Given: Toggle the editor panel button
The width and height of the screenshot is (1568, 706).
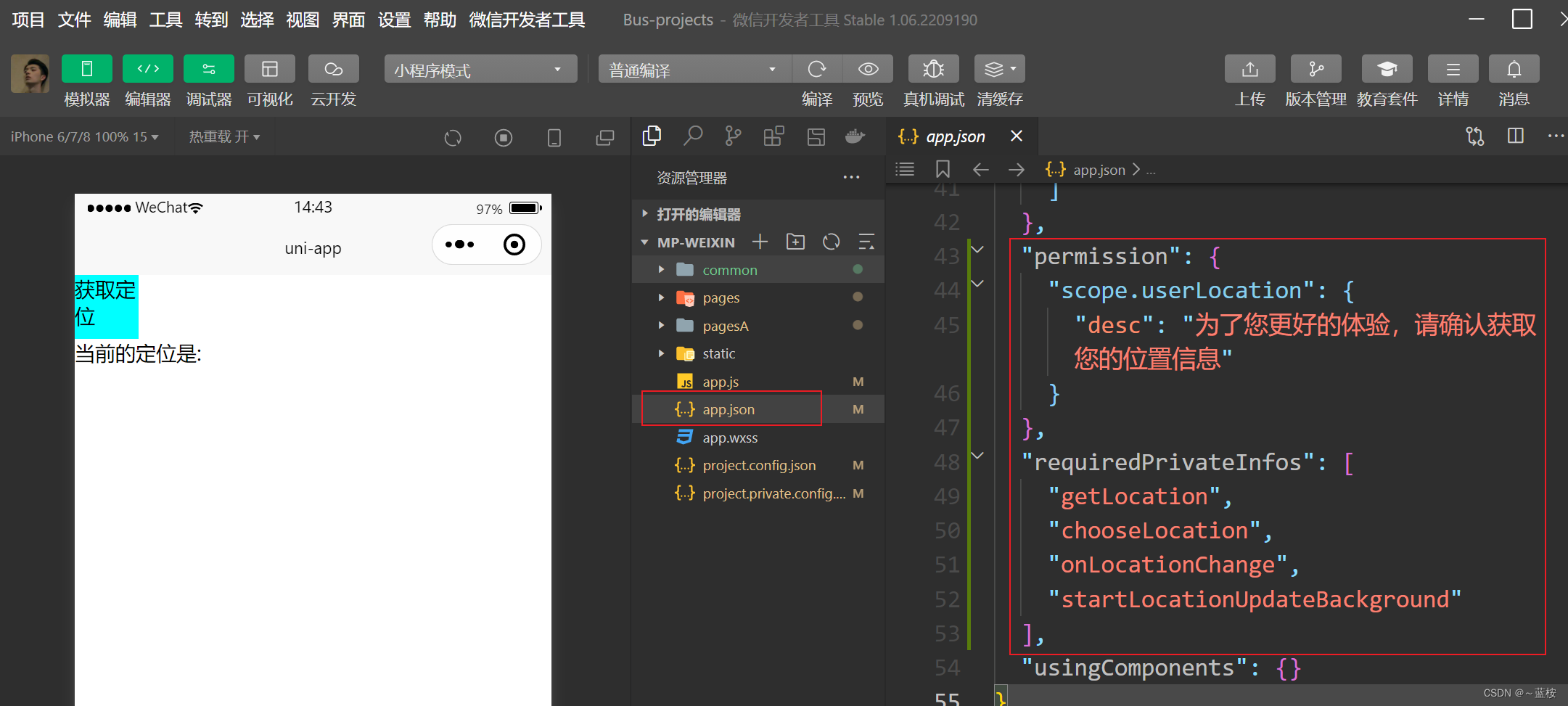Looking at the screenshot, I should point(148,69).
